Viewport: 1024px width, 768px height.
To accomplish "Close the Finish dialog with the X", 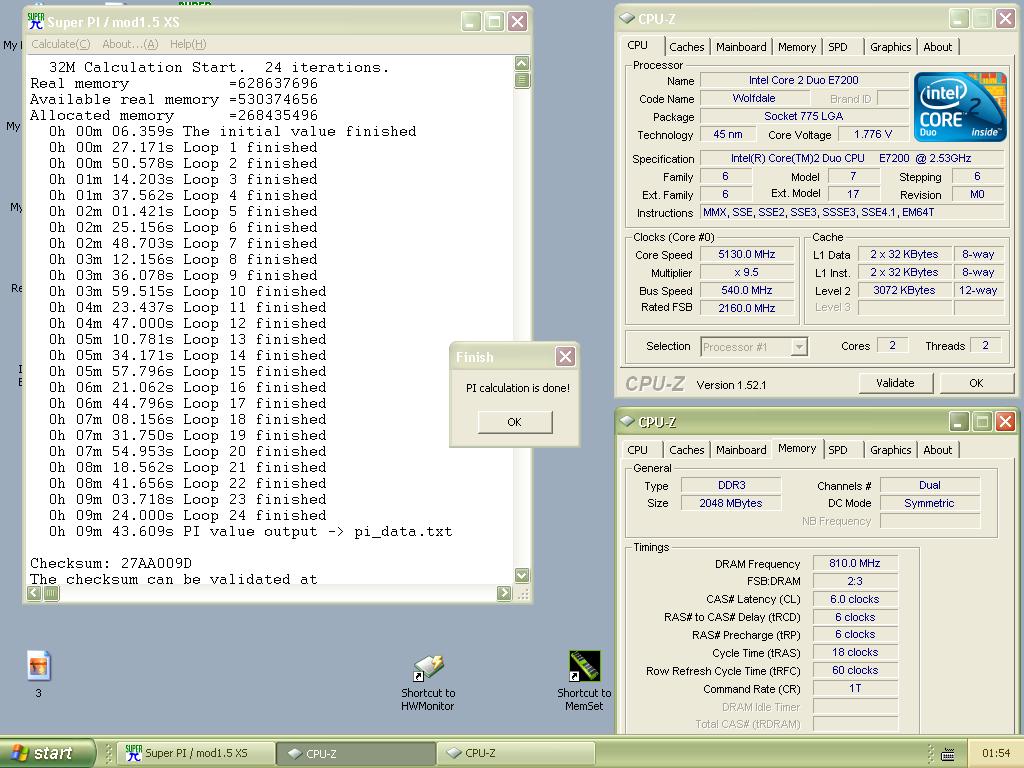I will (x=565, y=357).
